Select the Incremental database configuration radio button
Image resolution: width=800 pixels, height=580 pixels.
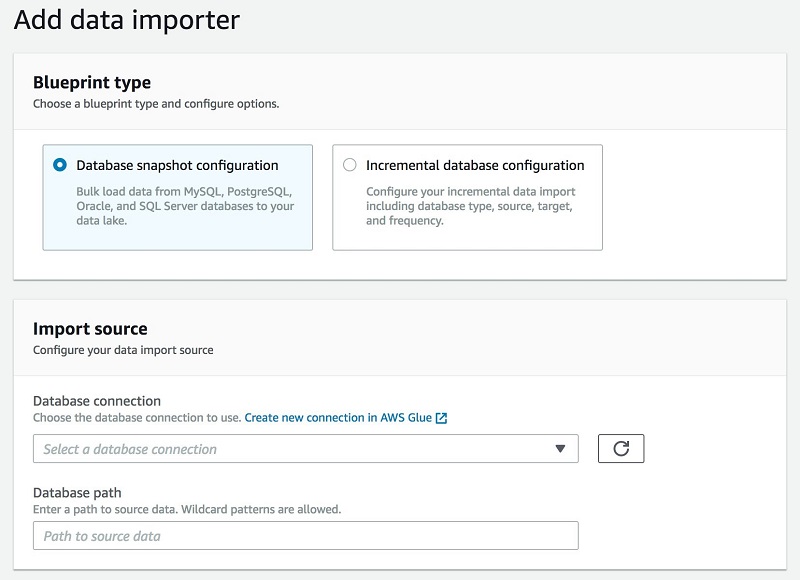pos(349,165)
